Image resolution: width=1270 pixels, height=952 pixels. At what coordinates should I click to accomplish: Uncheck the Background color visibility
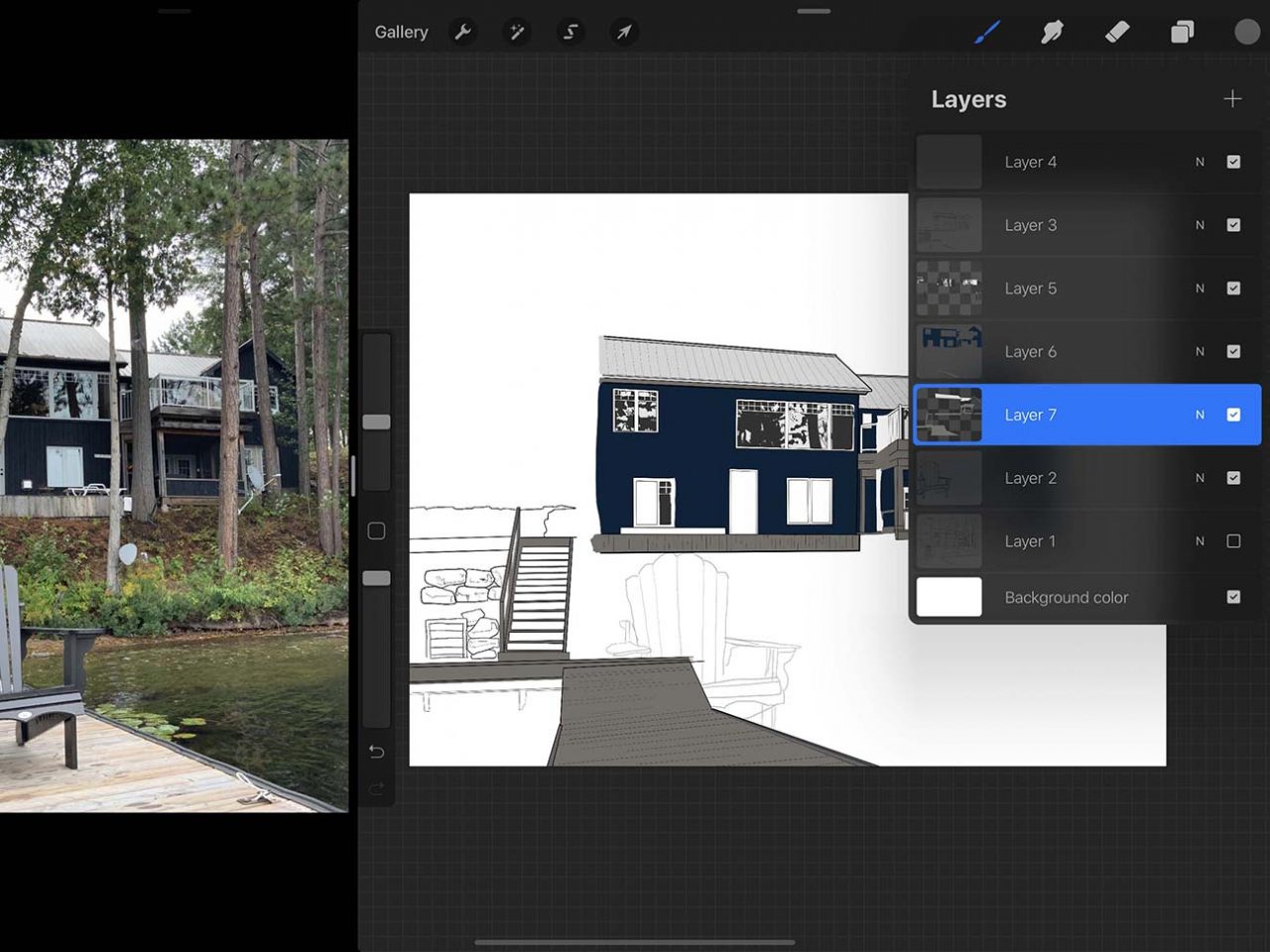(1233, 597)
